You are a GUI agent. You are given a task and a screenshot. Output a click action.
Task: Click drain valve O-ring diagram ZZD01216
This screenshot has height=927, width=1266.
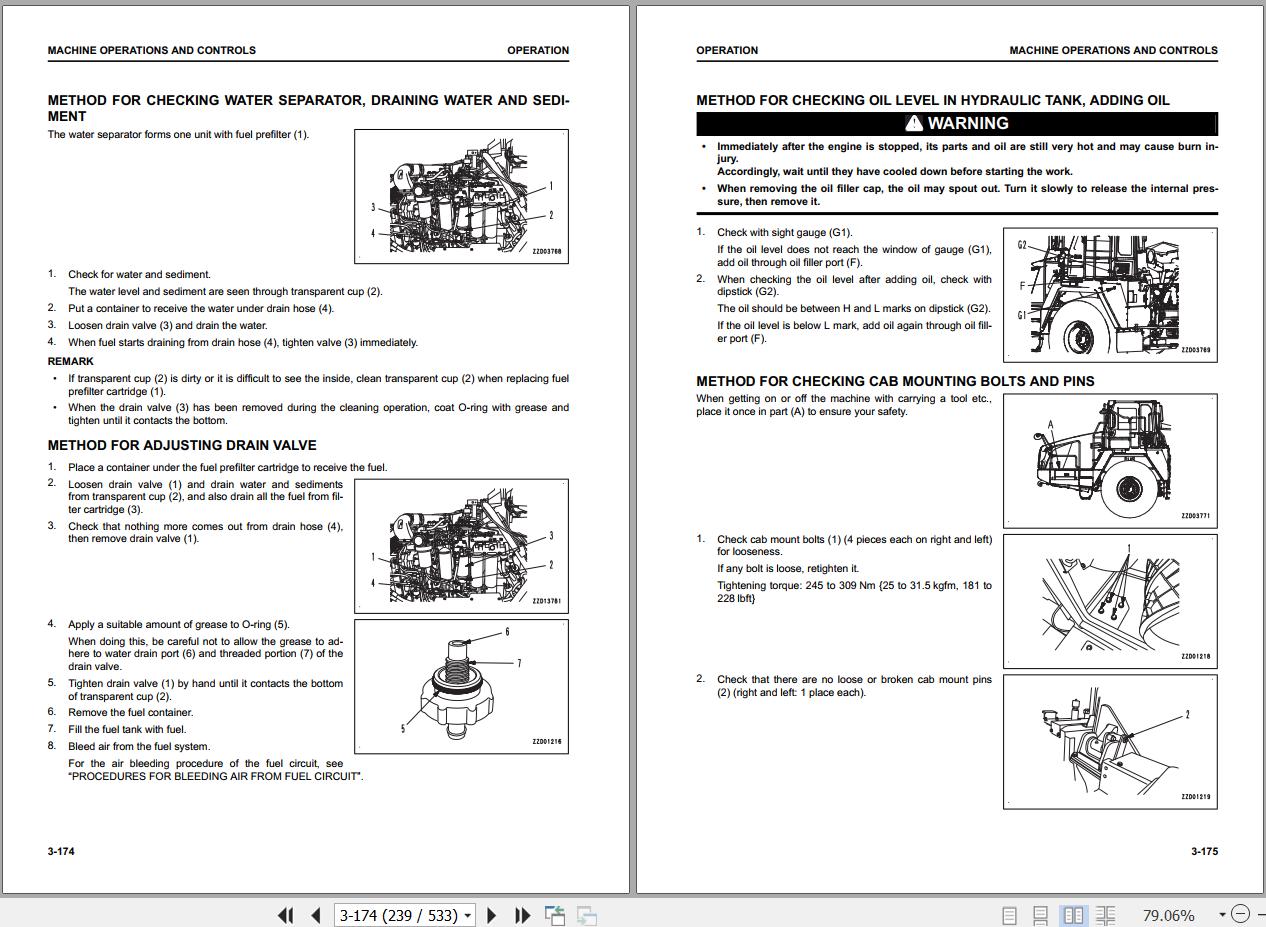tap(461, 686)
